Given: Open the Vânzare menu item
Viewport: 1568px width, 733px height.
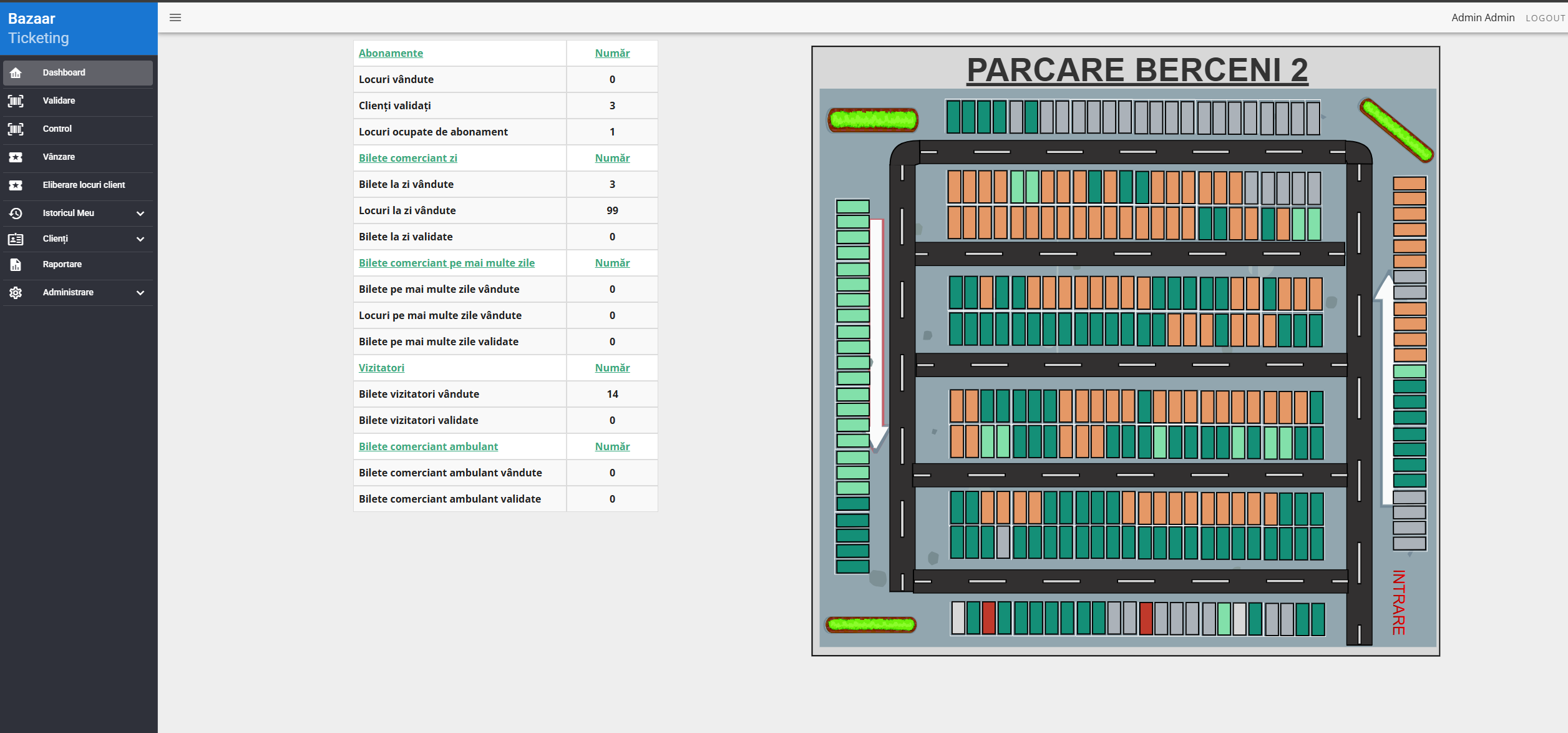Looking at the screenshot, I should tap(78, 157).
